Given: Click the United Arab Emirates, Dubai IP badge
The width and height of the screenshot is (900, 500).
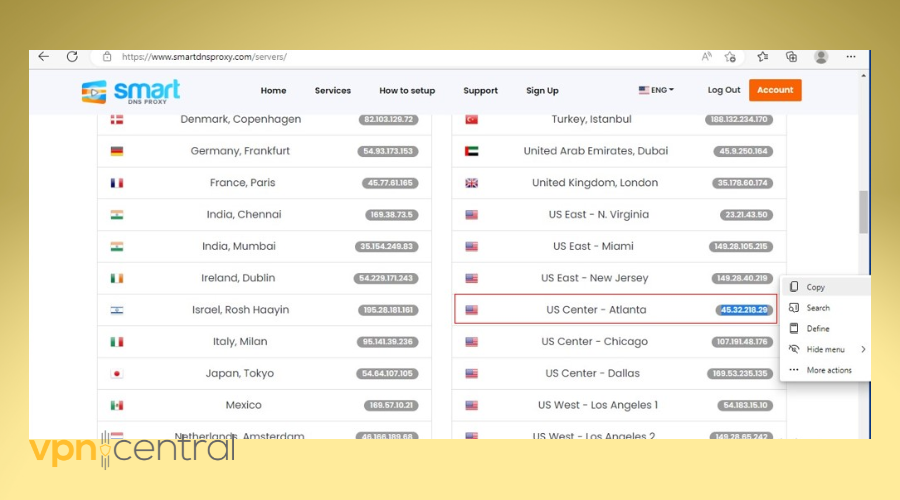Looking at the screenshot, I should coord(743,151).
